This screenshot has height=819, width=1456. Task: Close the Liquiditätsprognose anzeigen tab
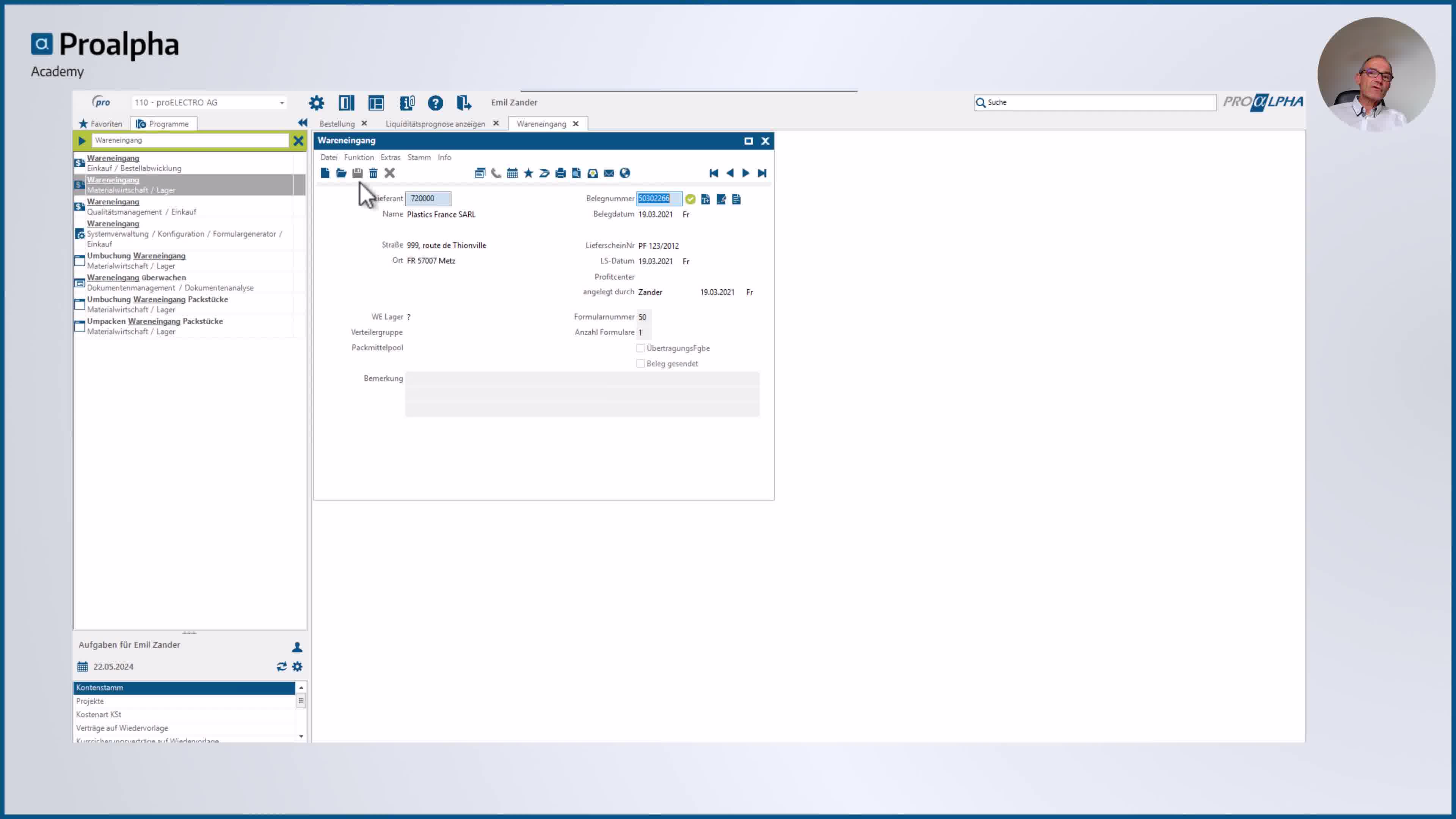(496, 123)
